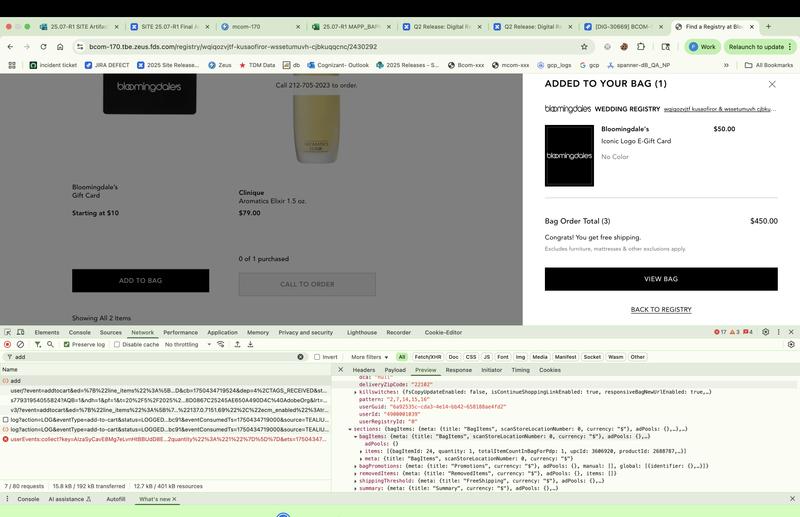Click the issues count badge showing 4
This screenshot has width=800, height=517.
748,332
